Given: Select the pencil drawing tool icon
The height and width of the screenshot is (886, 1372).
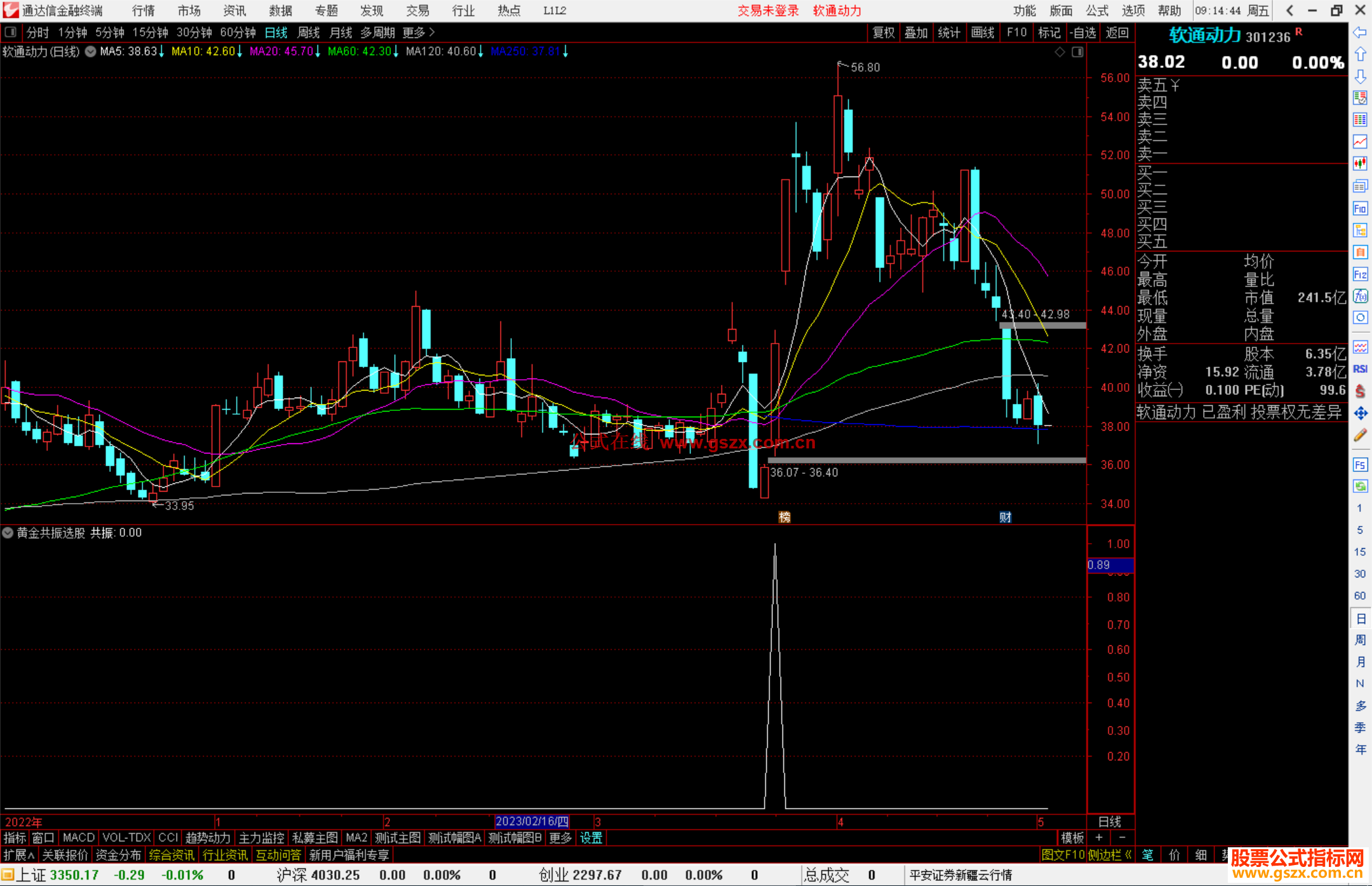Looking at the screenshot, I should pos(1360,435).
